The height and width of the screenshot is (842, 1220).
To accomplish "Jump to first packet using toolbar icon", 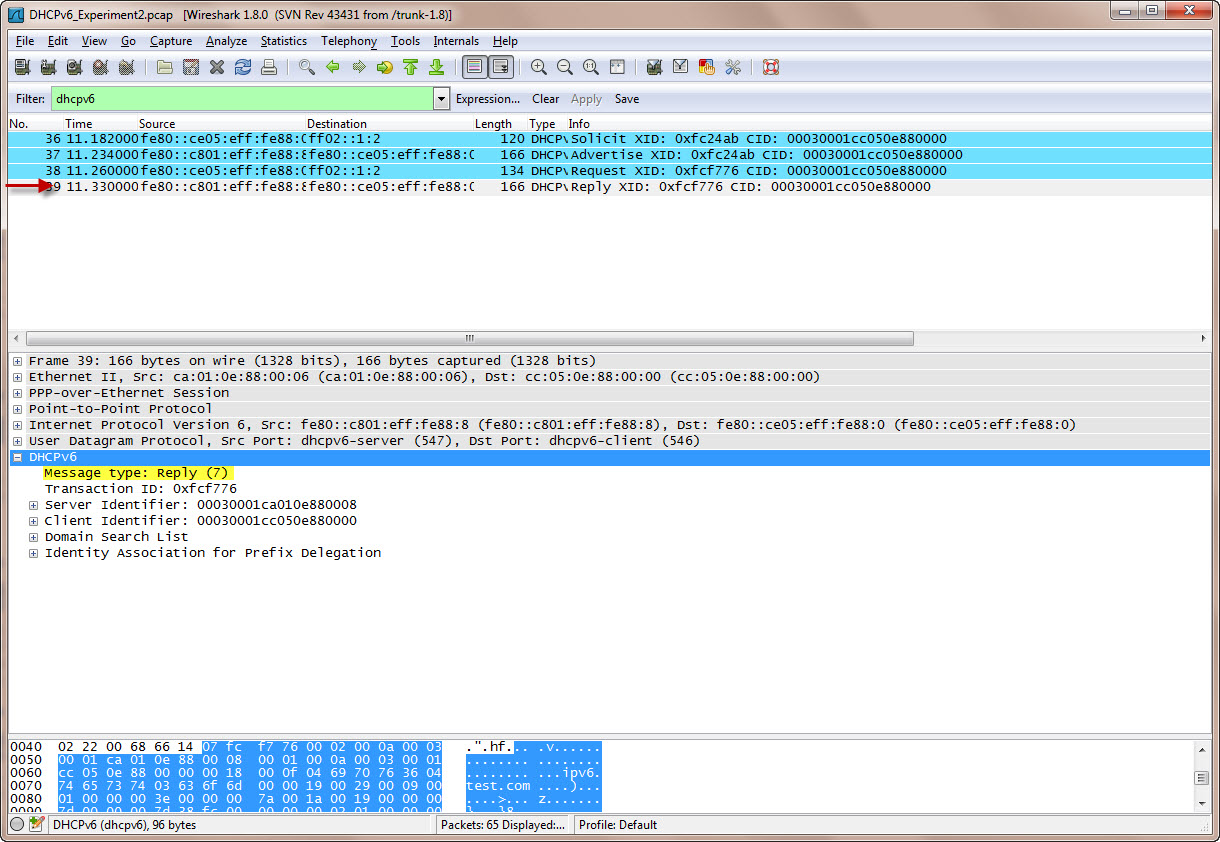I will [410, 67].
